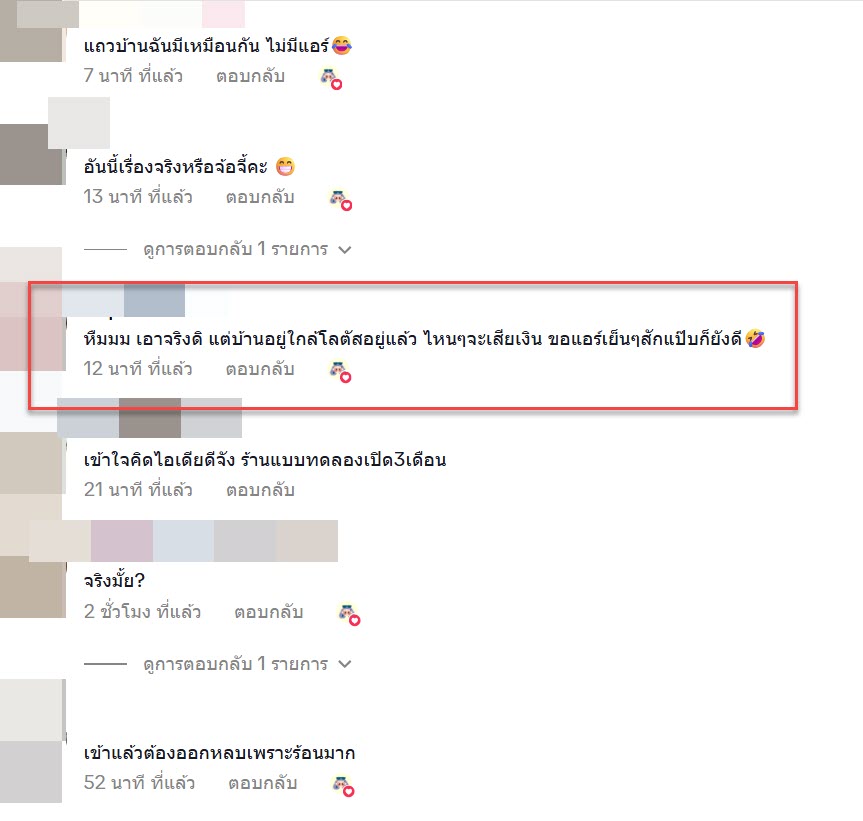Reply to the 21 นาที ที่แล้ว comment
The image size is (863, 821).
tap(260, 490)
